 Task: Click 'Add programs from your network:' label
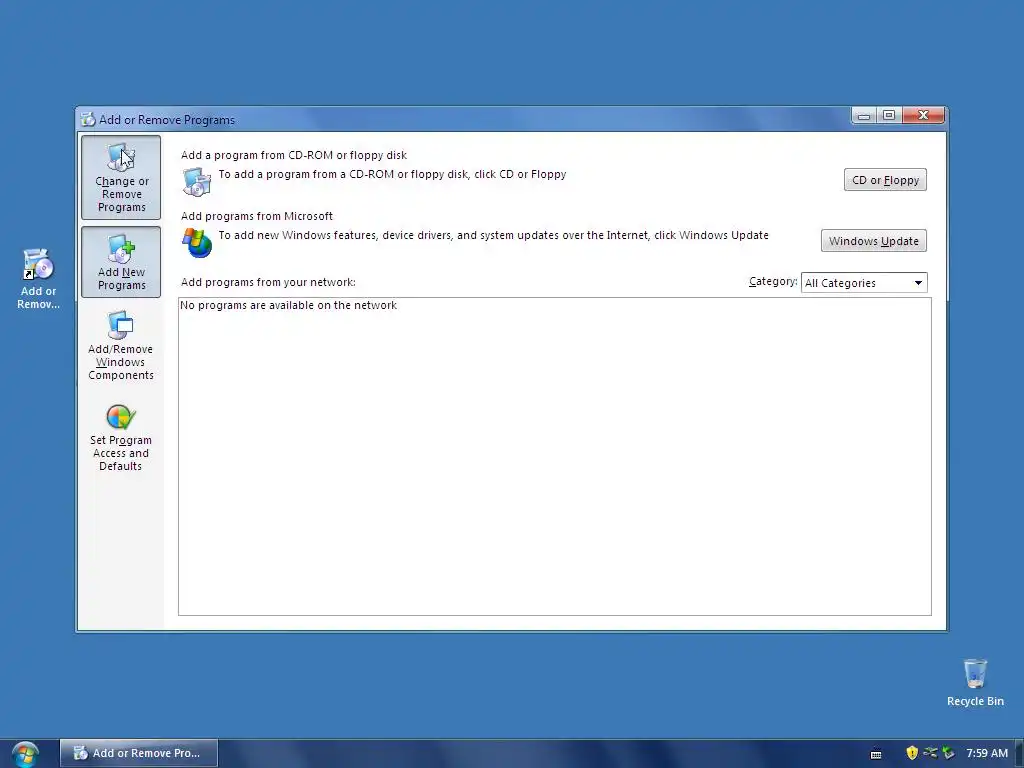(268, 282)
